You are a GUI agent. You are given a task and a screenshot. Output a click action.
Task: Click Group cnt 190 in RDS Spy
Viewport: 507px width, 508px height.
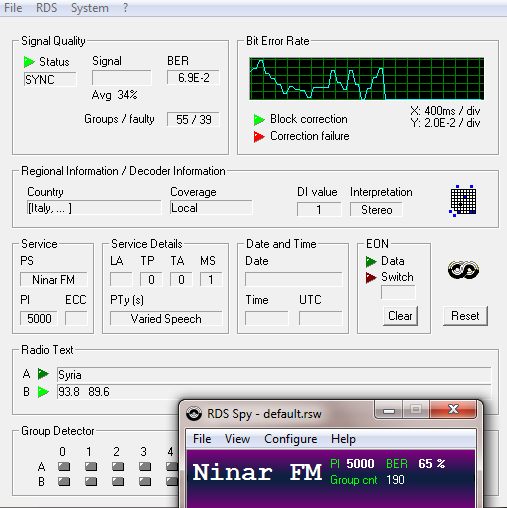367,480
